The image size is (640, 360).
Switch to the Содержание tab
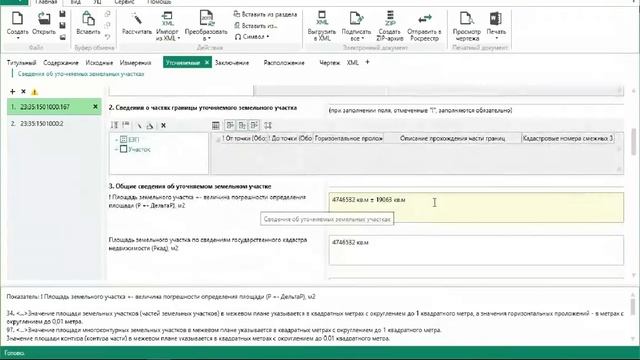(x=61, y=63)
